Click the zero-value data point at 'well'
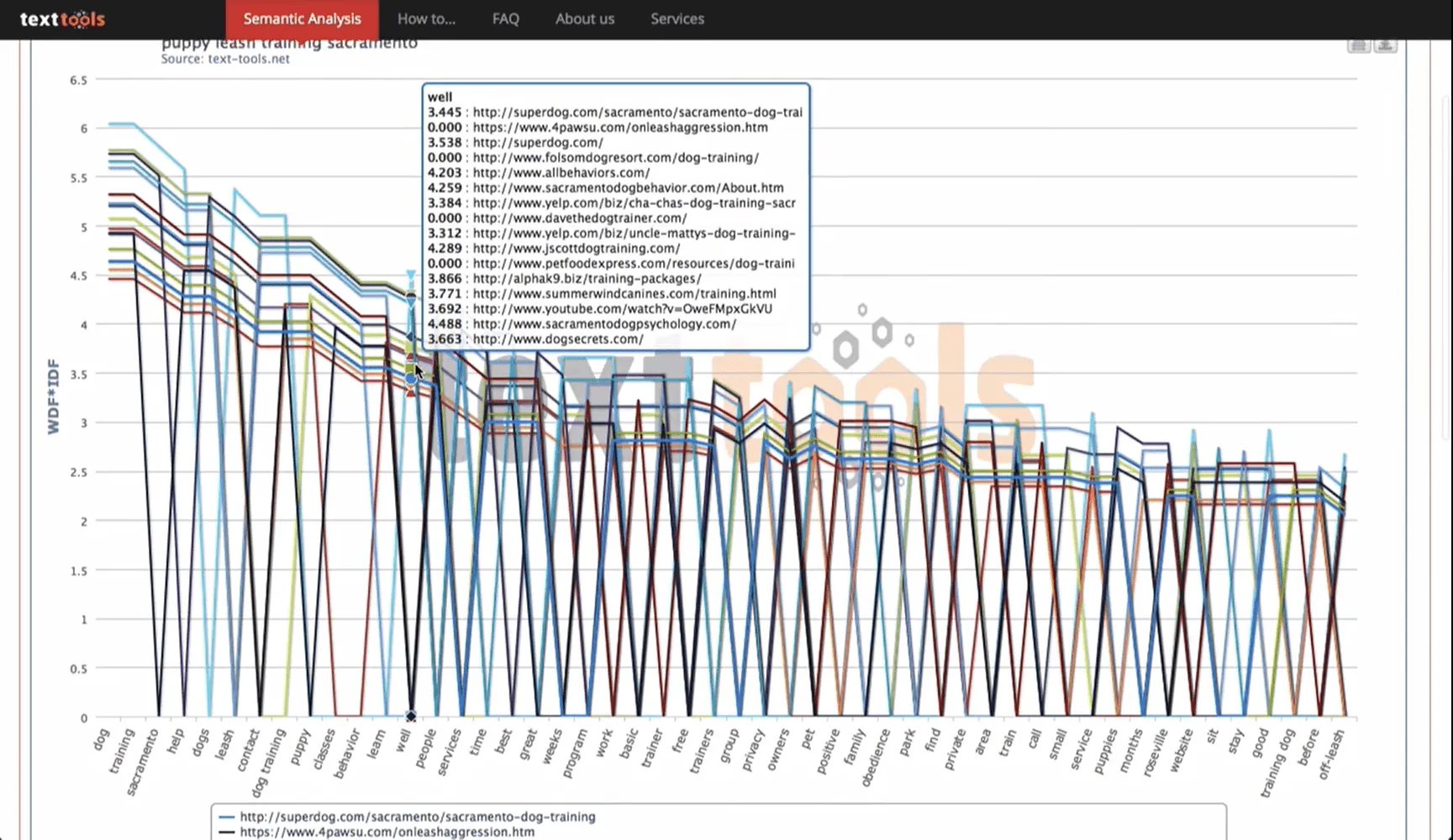 click(410, 717)
